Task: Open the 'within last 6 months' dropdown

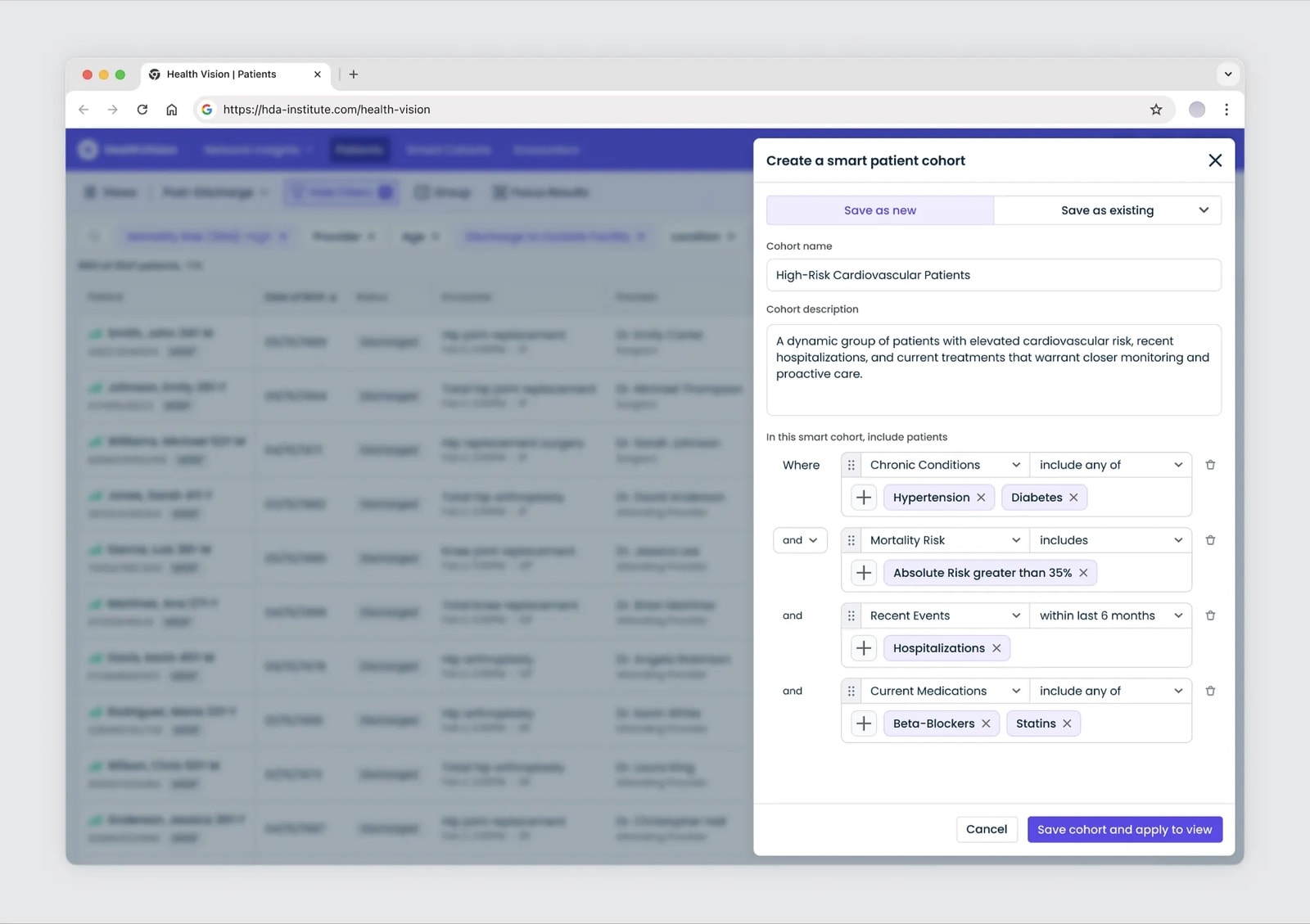Action: (x=1110, y=615)
